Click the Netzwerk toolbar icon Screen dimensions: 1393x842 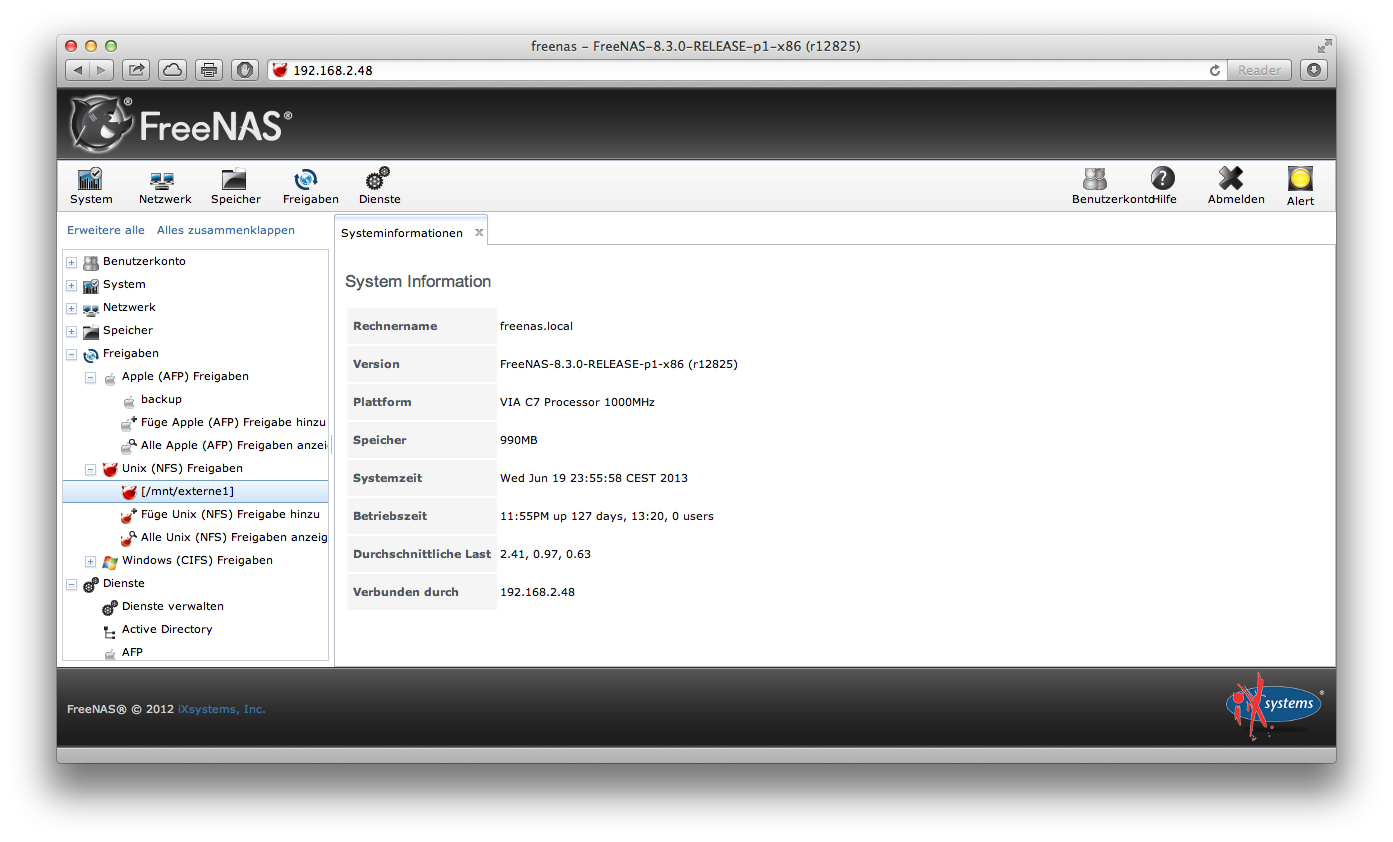tap(164, 180)
